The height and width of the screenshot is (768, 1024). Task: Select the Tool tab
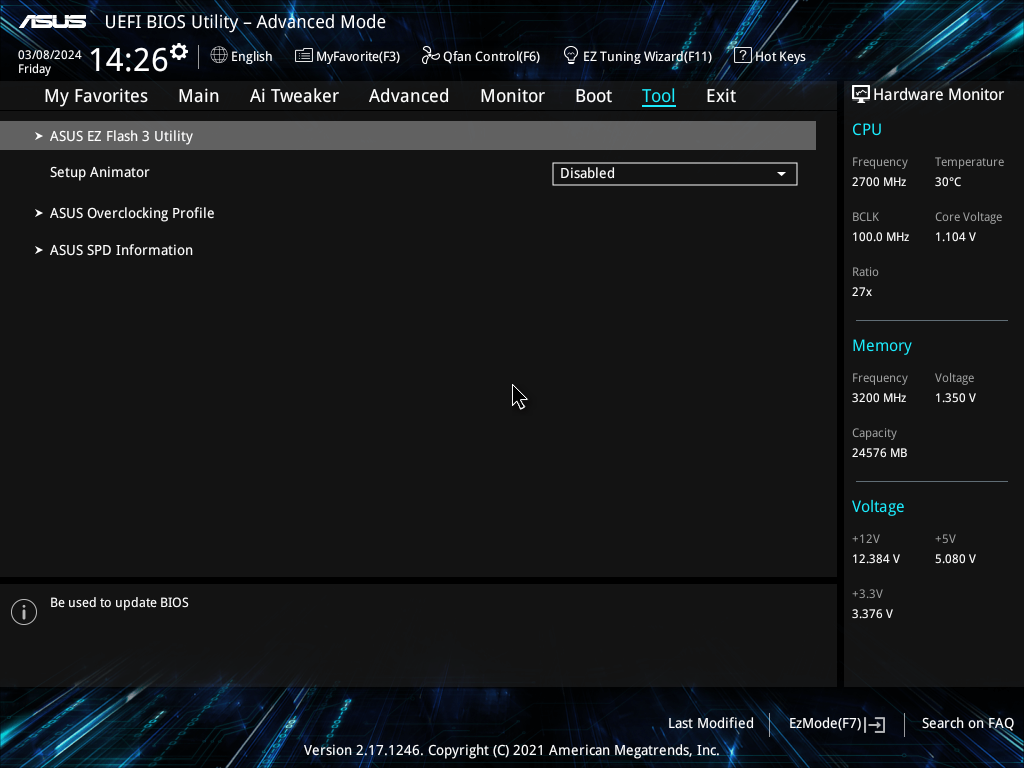click(x=658, y=96)
